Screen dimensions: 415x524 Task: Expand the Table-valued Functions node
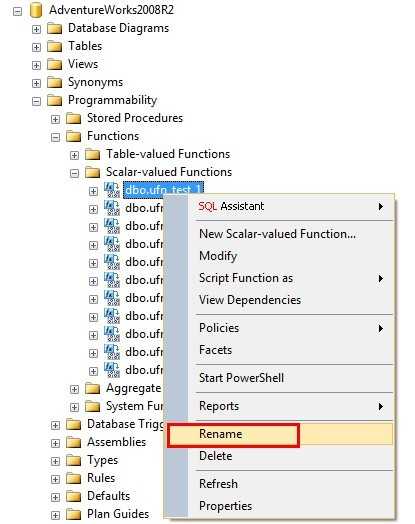(x=75, y=155)
